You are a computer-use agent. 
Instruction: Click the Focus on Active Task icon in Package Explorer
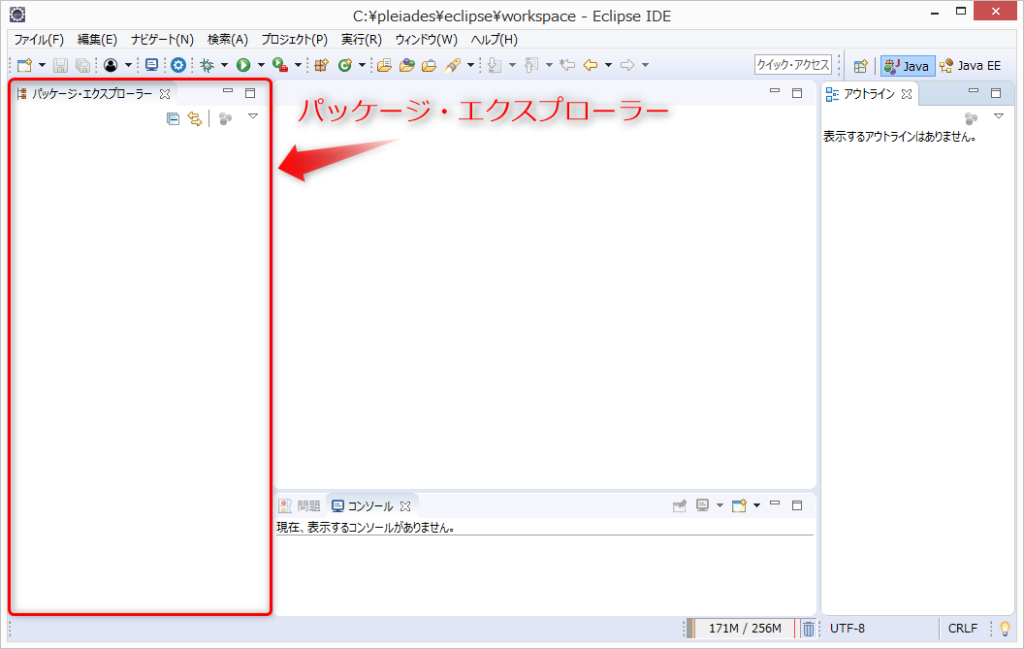pos(225,119)
